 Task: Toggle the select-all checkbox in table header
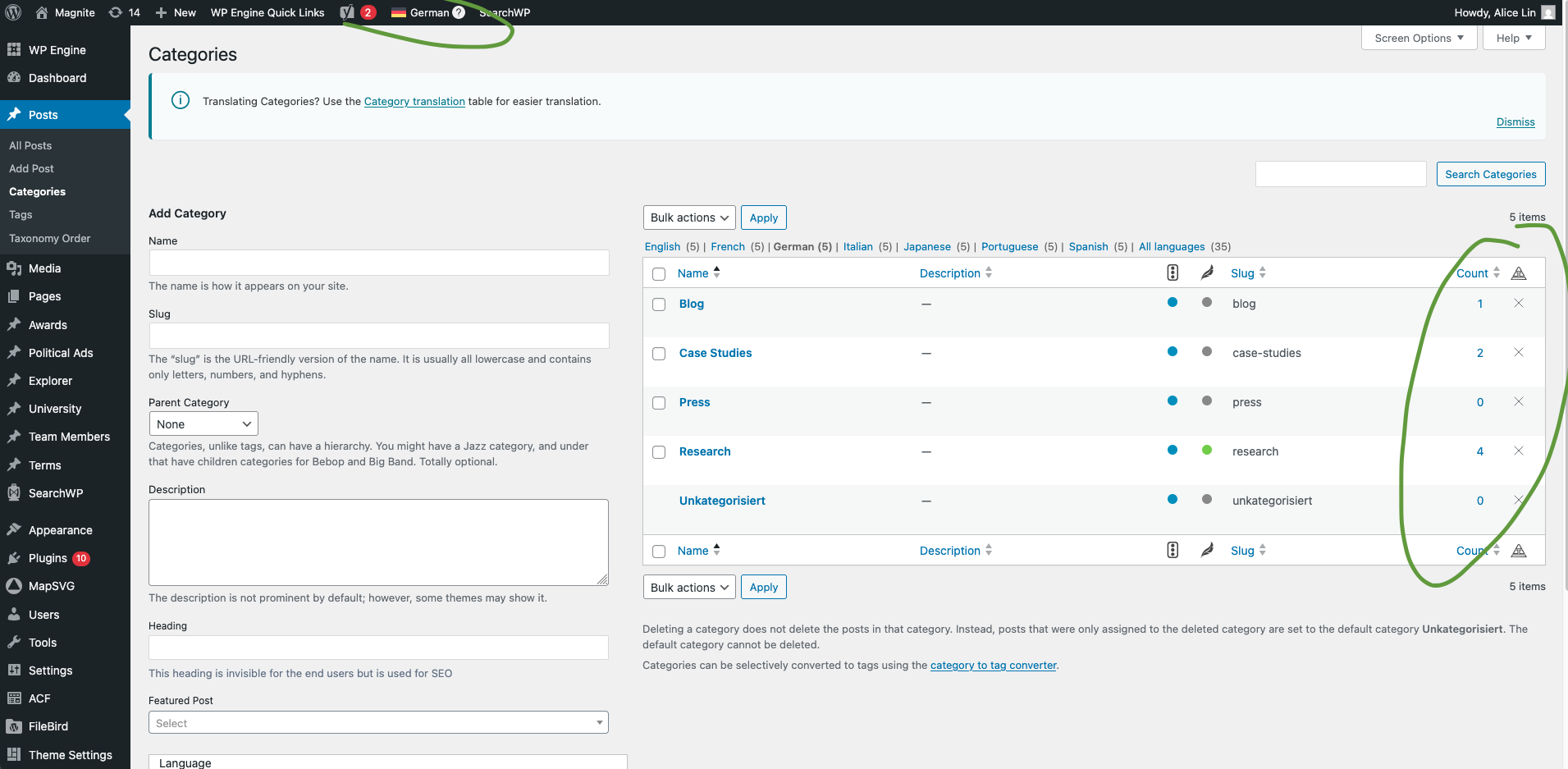(x=659, y=274)
